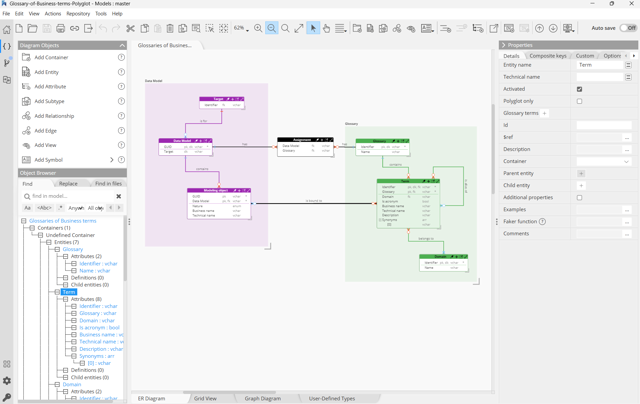
Task: Open the 62% zoom level dropdown
Action: 241,28
